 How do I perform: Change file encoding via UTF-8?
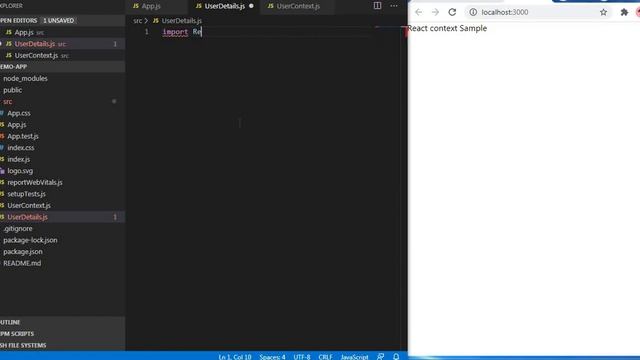302,357
